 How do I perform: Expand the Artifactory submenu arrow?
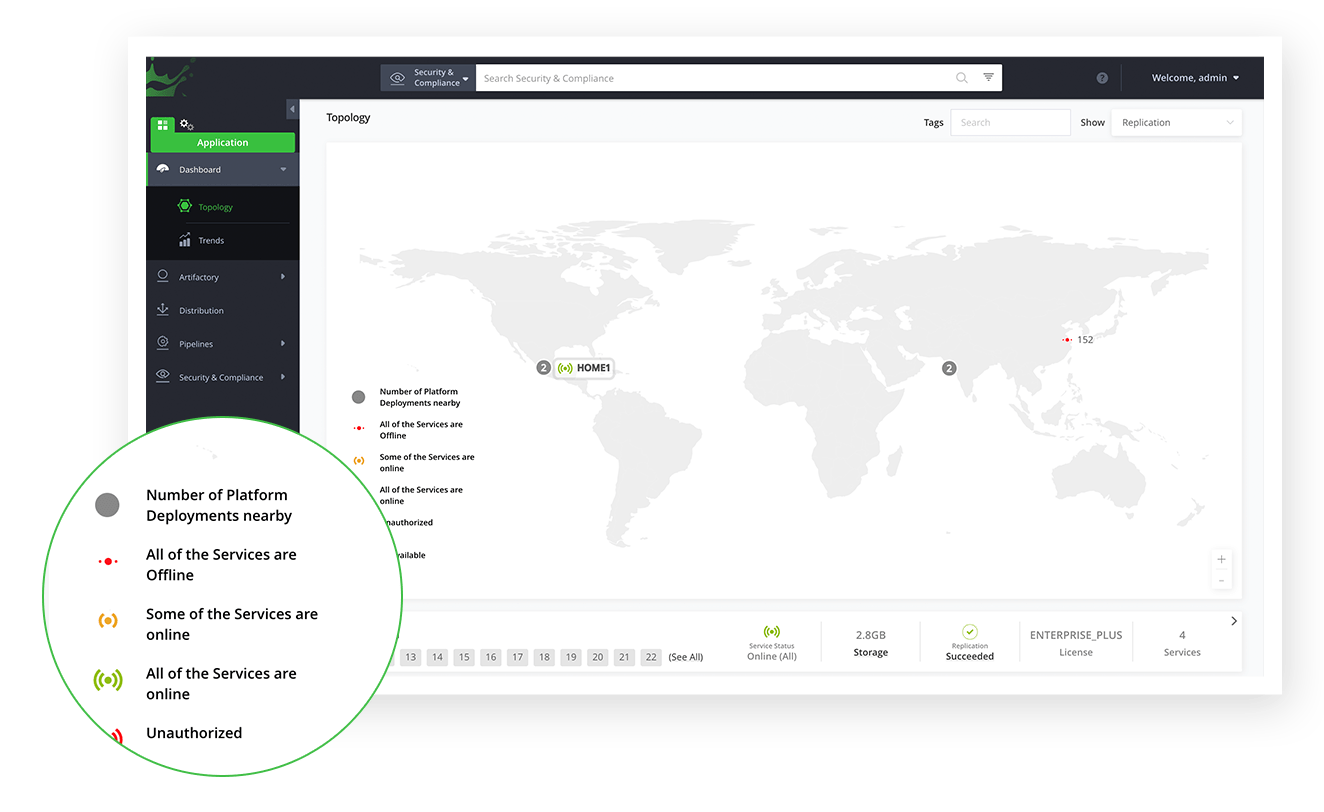(283, 276)
